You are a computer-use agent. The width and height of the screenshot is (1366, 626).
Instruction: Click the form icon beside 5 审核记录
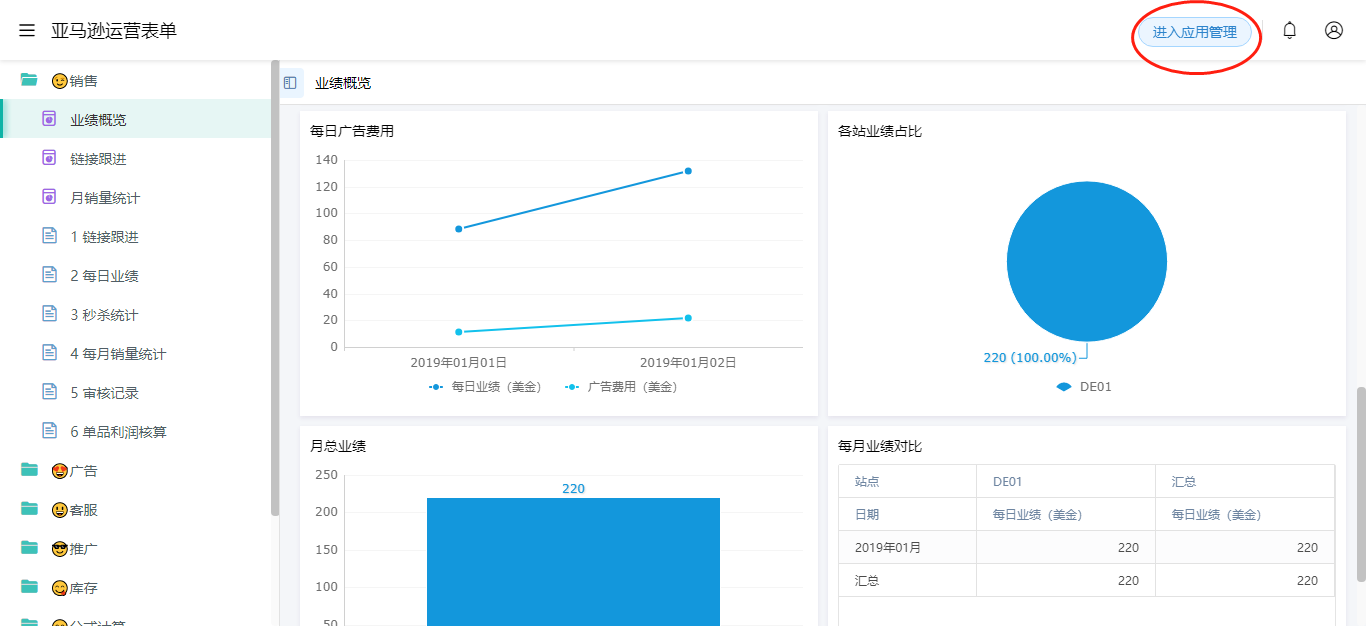[49, 392]
